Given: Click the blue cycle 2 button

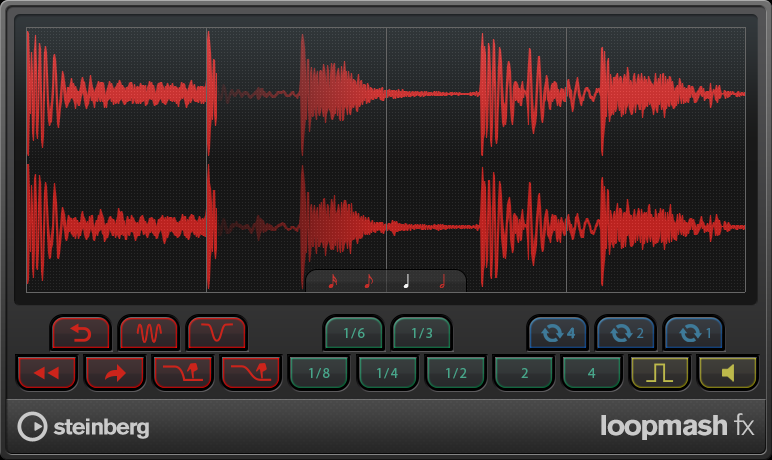Looking at the screenshot, I should click(x=626, y=333).
